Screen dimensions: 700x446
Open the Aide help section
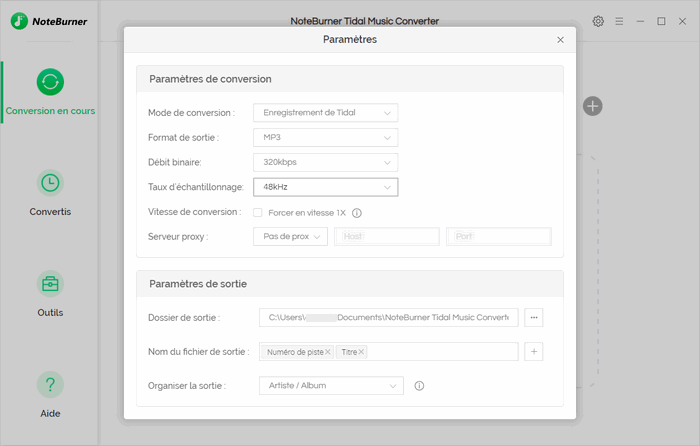point(50,395)
